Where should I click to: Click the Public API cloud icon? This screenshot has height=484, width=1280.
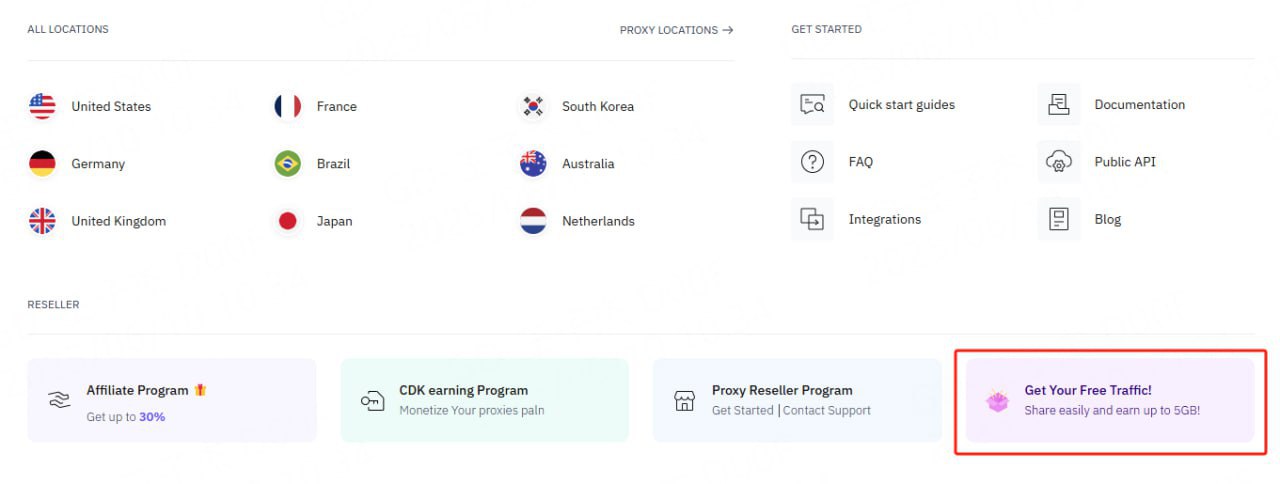pos(1058,162)
